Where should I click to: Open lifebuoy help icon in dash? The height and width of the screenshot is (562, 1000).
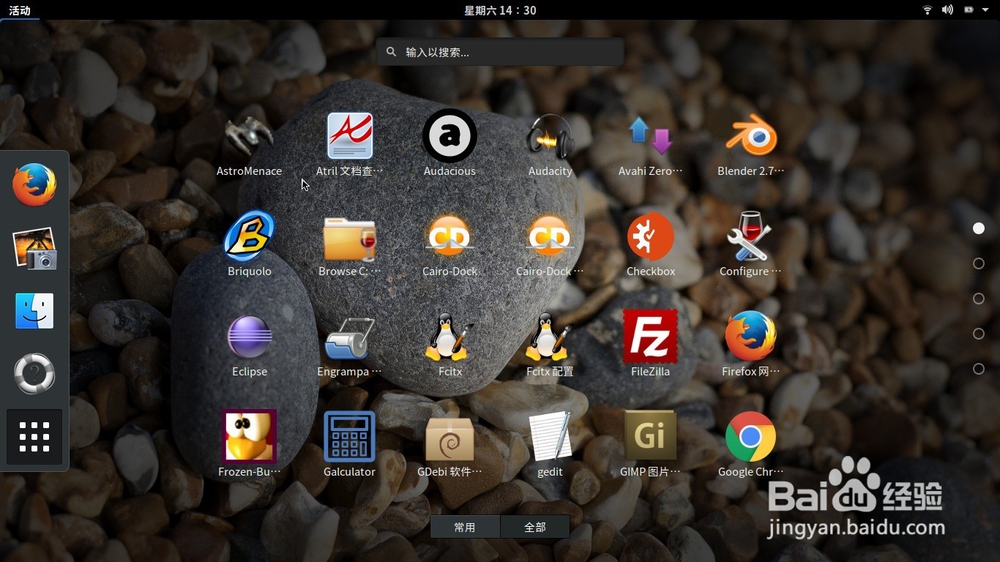click(34, 374)
